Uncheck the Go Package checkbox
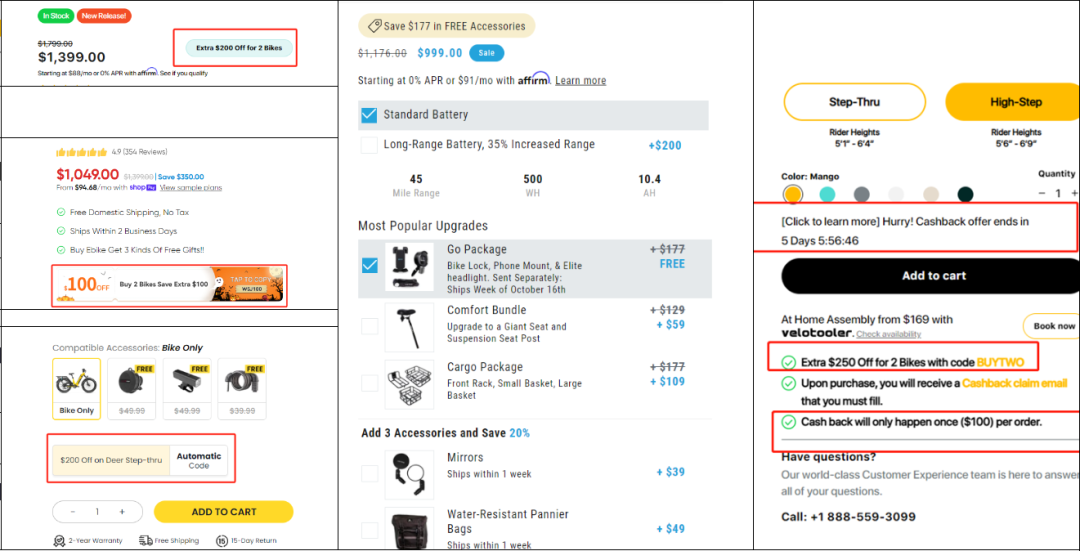Viewport: 1080px width, 551px height. tap(370, 265)
